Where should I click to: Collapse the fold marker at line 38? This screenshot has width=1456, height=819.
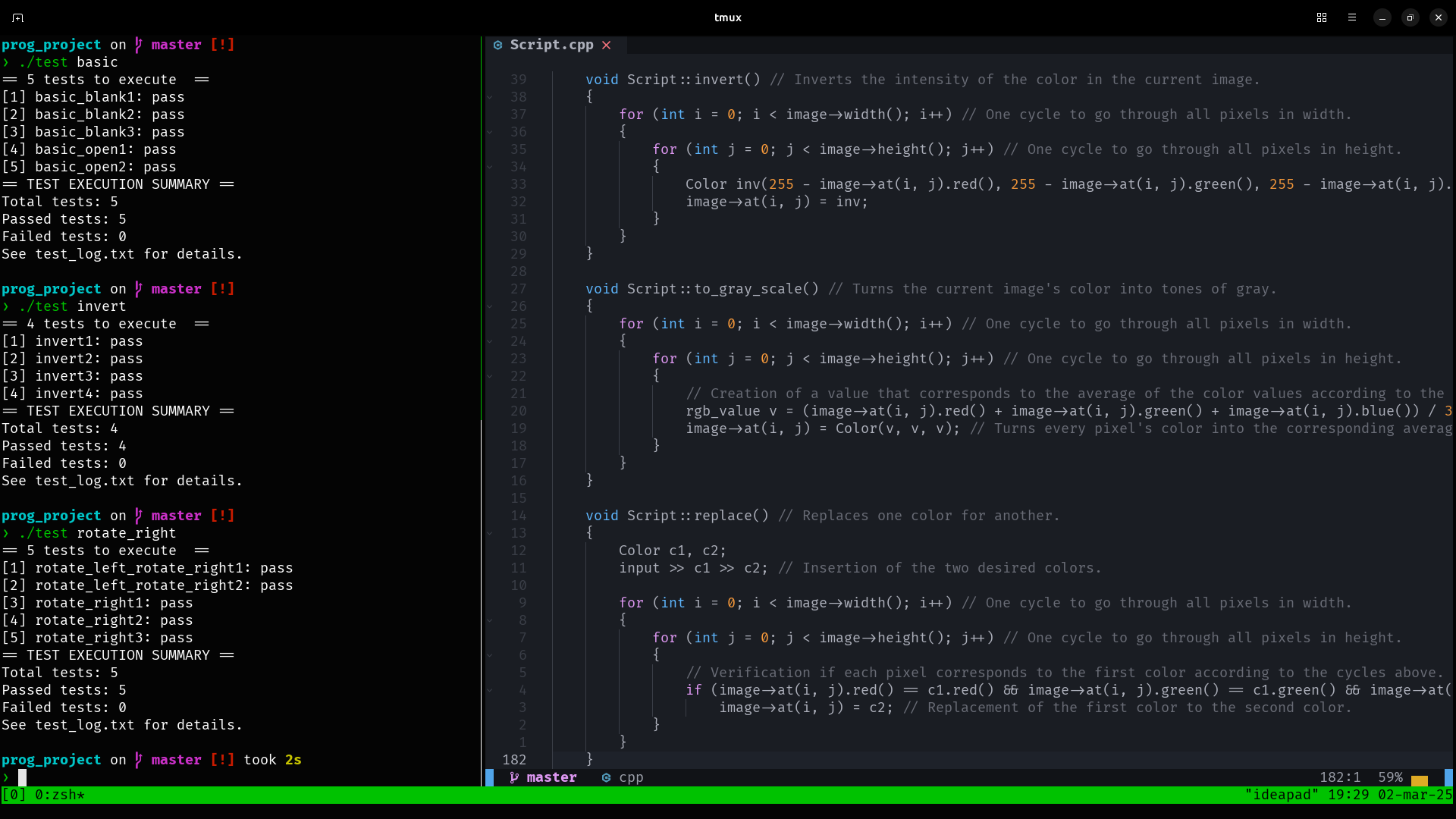click(x=490, y=97)
